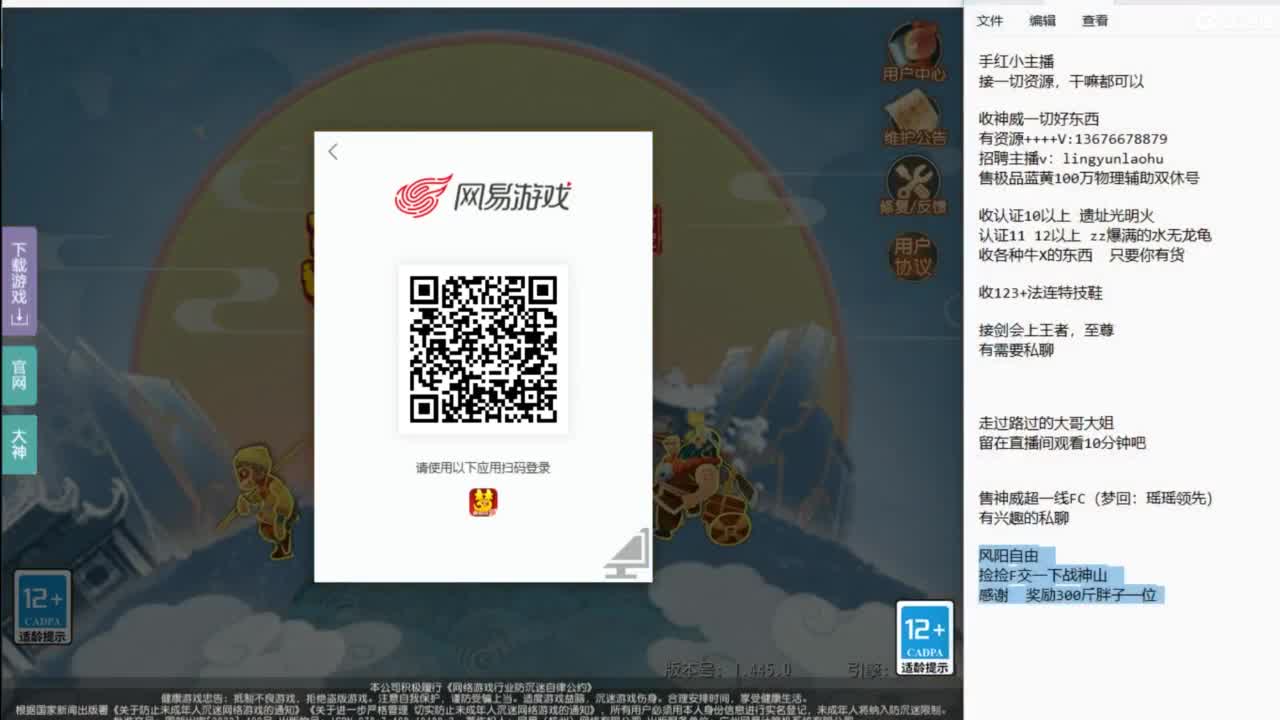1280x720 pixels.
Task: Click the line 招聘主播v: lingyunlaohu
Action: click(x=1071, y=159)
